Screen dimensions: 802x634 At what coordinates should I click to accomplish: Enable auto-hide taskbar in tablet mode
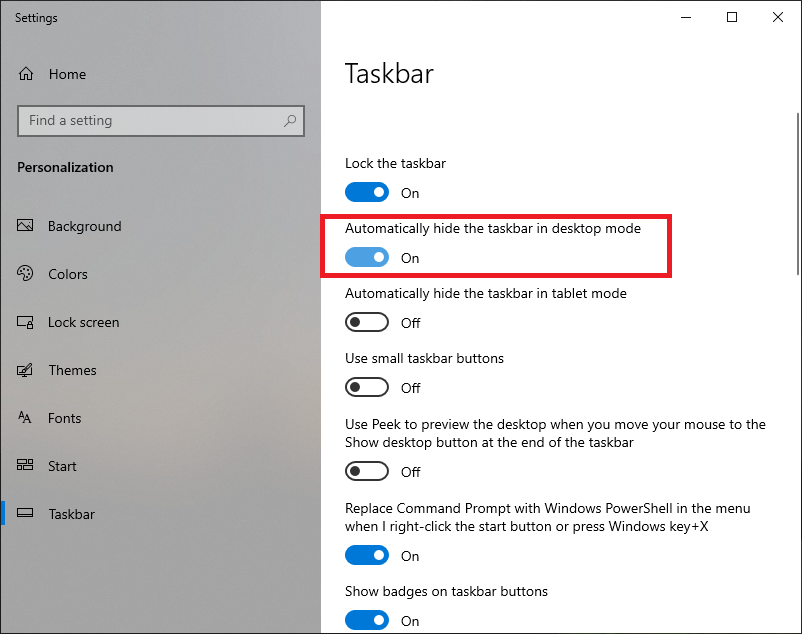pos(366,322)
